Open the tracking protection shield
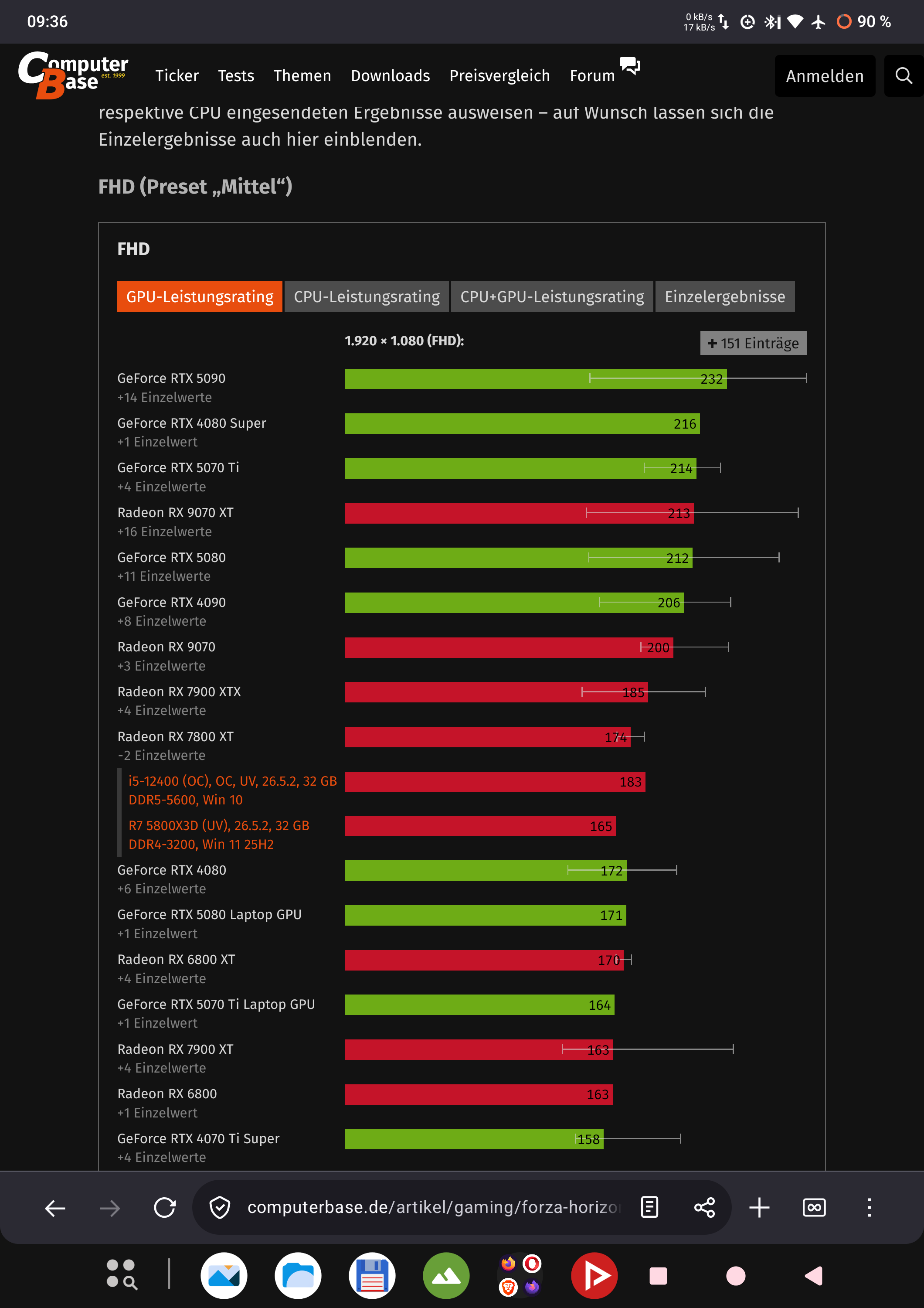This screenshot has height=1308, width=924. coord(220,1208)
